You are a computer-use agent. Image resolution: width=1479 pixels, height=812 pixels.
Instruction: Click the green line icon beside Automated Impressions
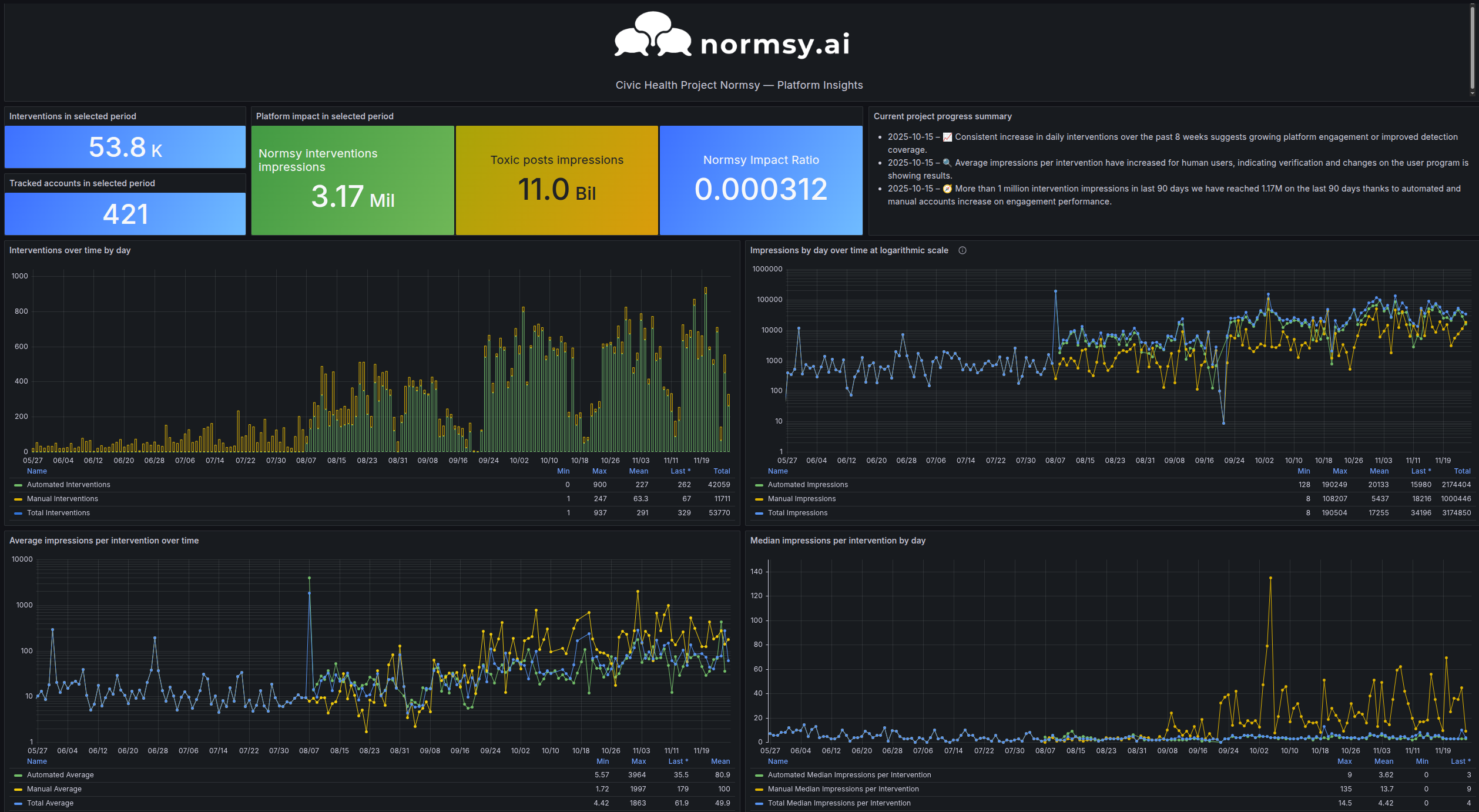point(759,484)
